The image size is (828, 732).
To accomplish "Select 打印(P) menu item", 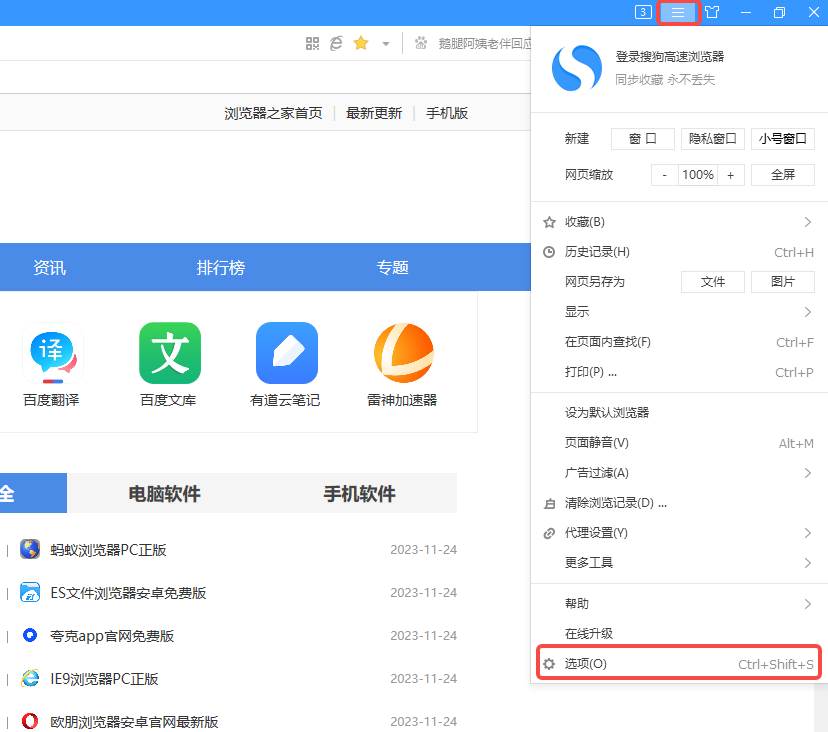I will pyautogui.click(x=679, y=372).
